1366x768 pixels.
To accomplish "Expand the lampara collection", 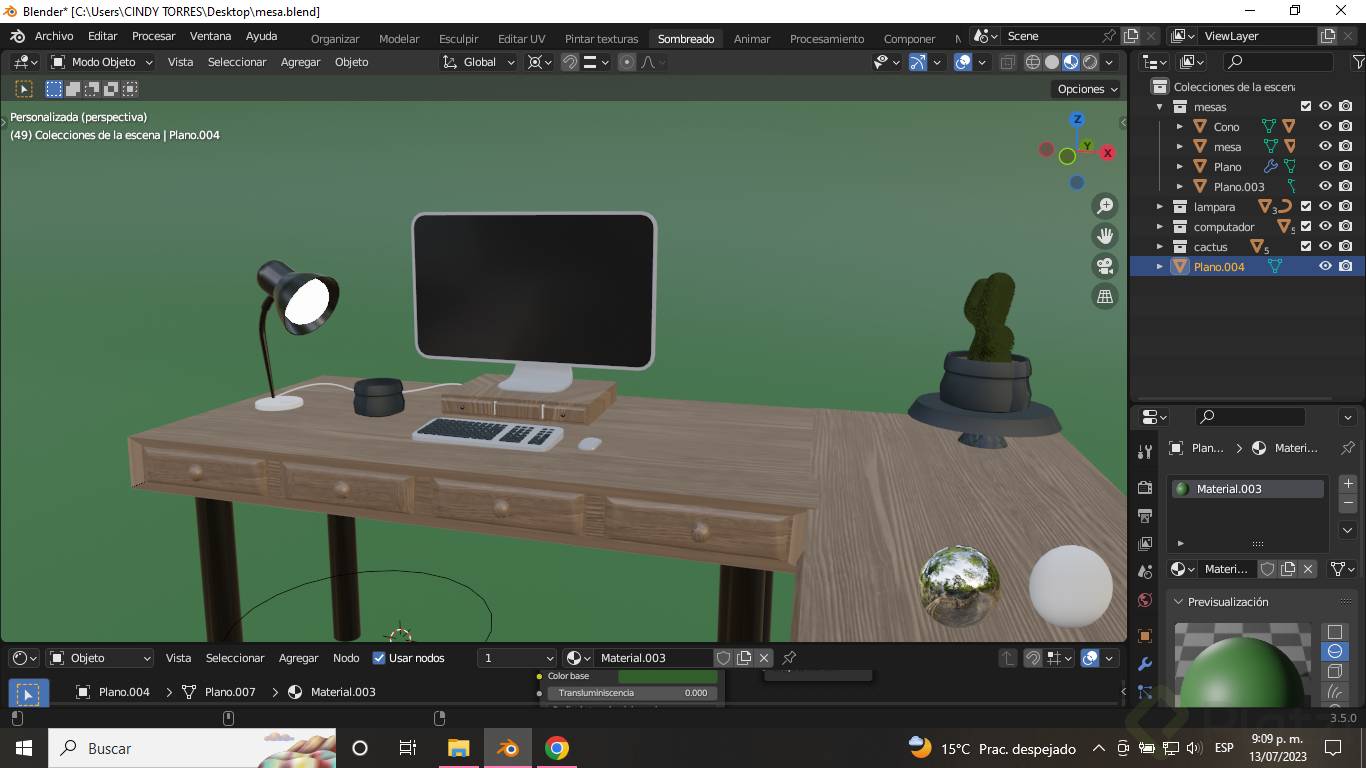I will point(1160,206).
